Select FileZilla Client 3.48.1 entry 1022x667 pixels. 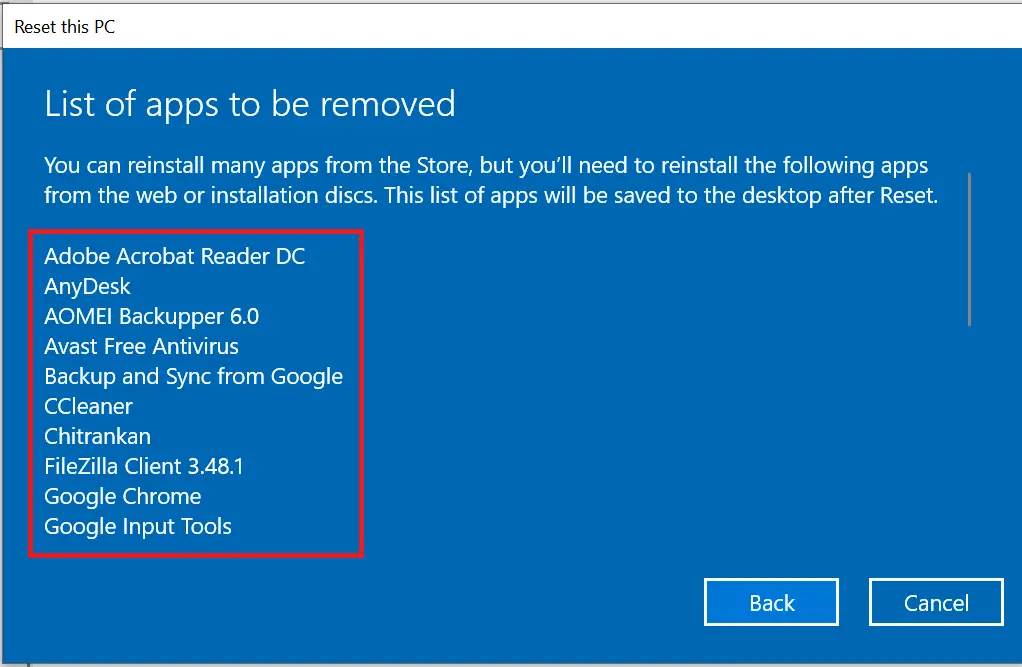(144, 466)
